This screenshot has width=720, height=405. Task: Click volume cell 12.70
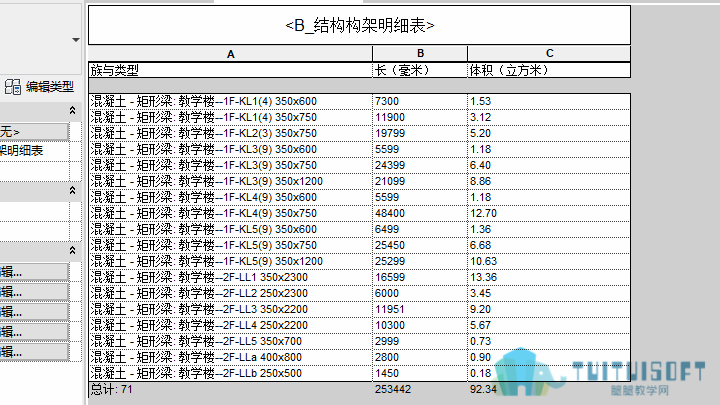tap(549, 214)
